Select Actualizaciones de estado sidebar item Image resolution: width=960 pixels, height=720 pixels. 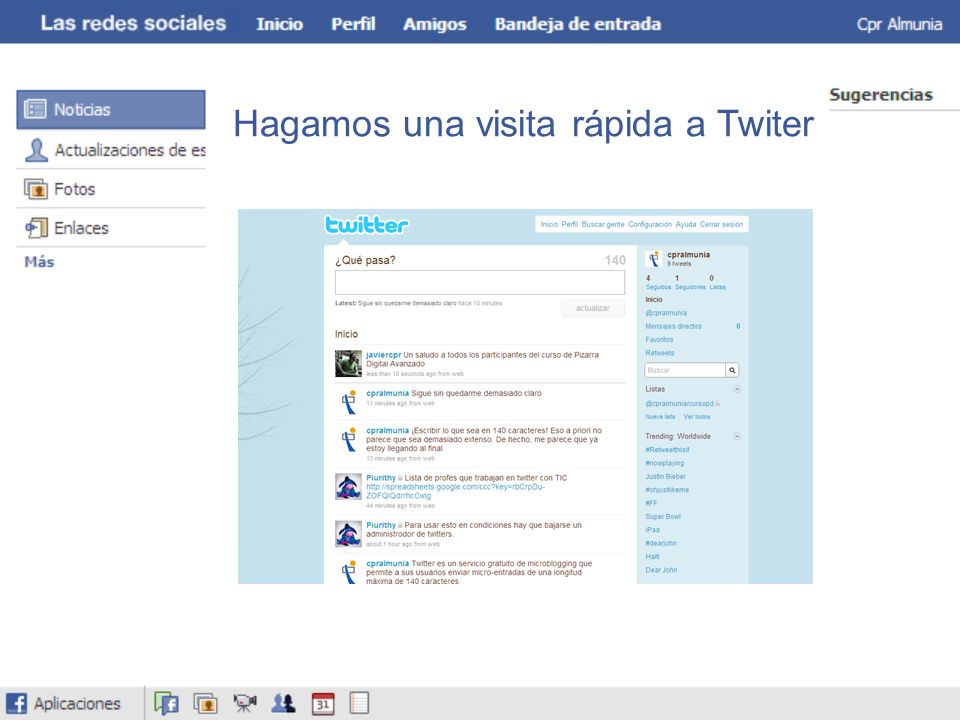pos(111,149)
